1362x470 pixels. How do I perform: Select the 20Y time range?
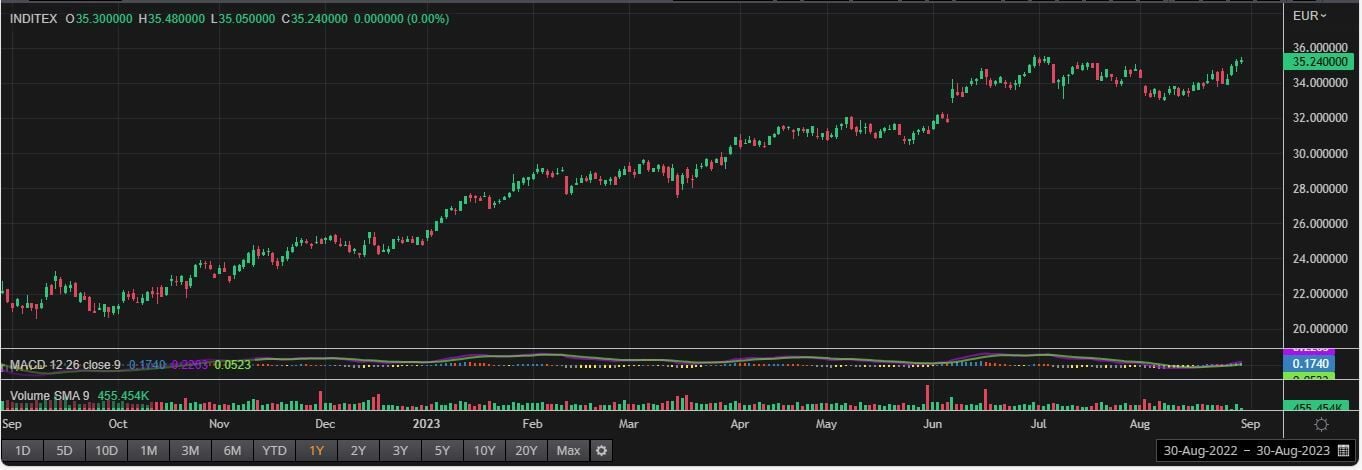(526, 451)
